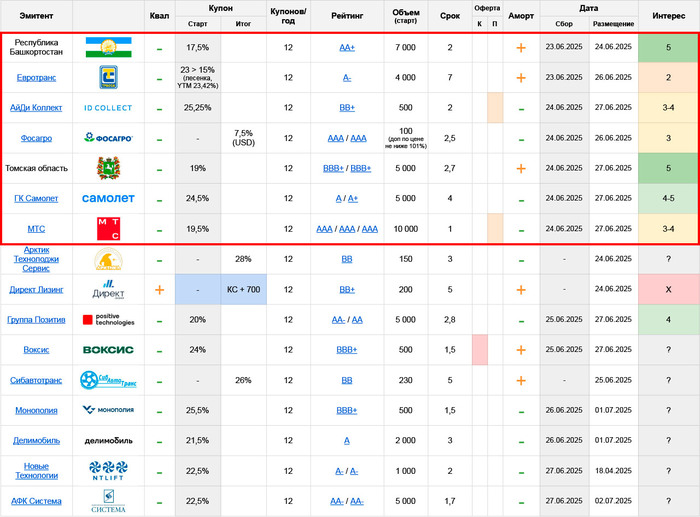Click the Воксис green logo
Screen dimensions: 700x517
point(108,350)
